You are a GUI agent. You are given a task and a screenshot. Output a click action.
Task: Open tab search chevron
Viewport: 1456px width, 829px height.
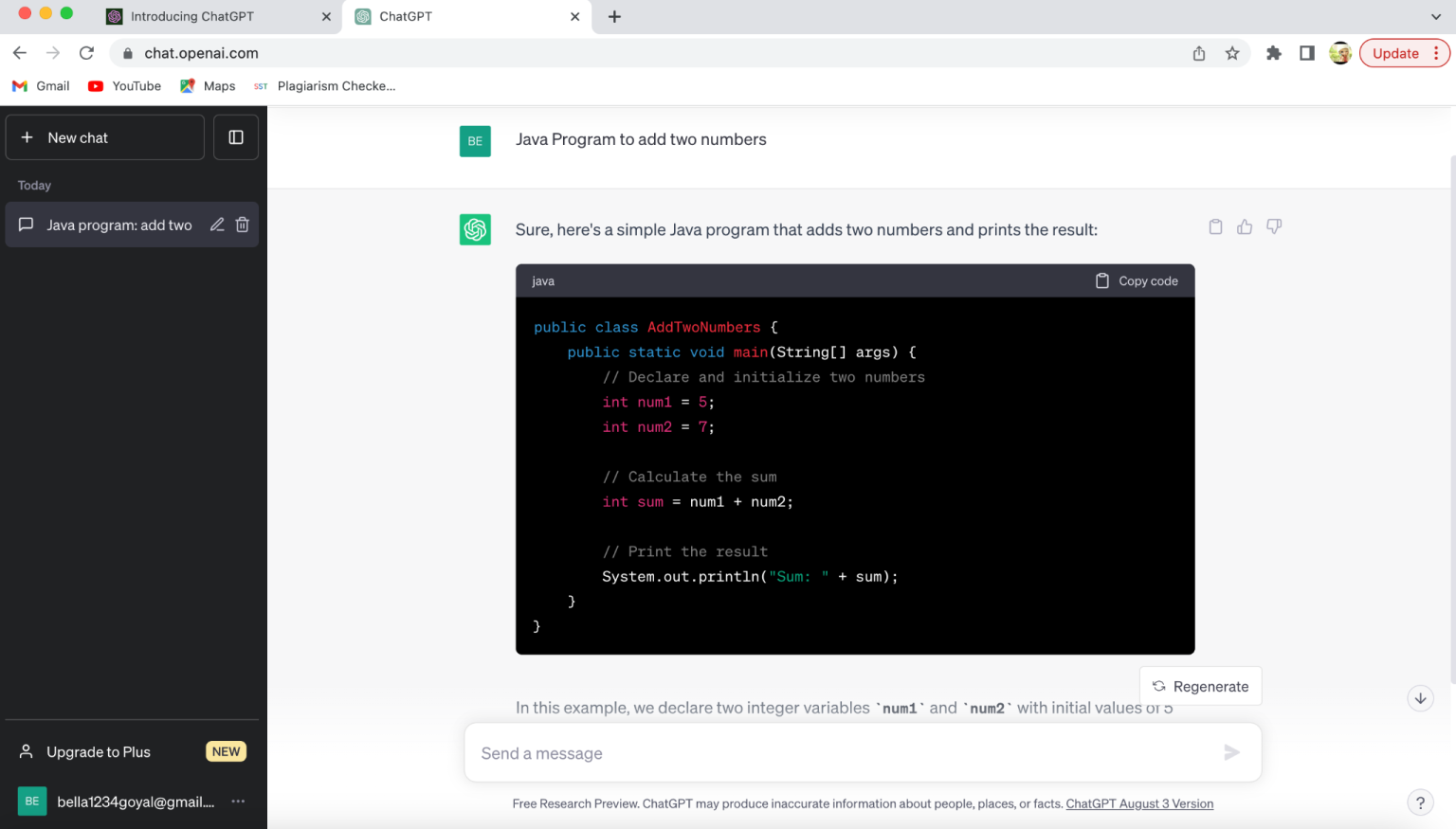click(1435, 16)
